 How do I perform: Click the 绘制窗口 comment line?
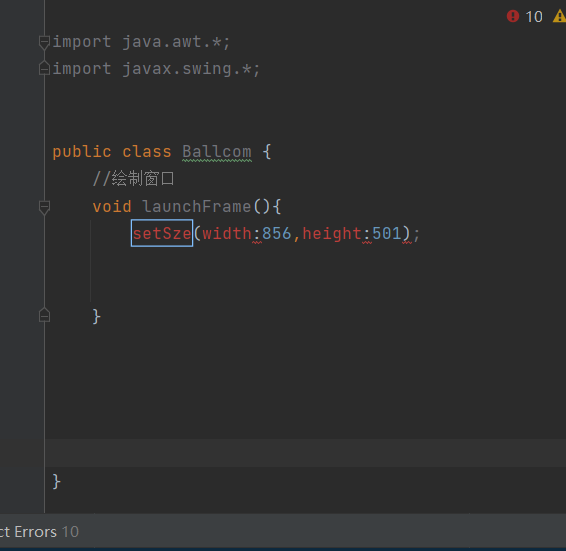(134, 179)
